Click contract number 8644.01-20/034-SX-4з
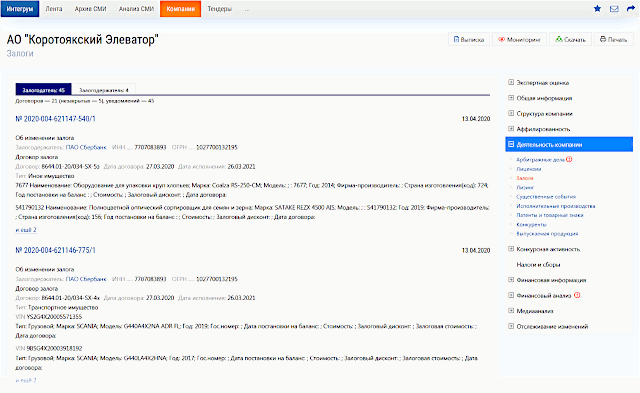Screen dimensions: 640x393 70,298
